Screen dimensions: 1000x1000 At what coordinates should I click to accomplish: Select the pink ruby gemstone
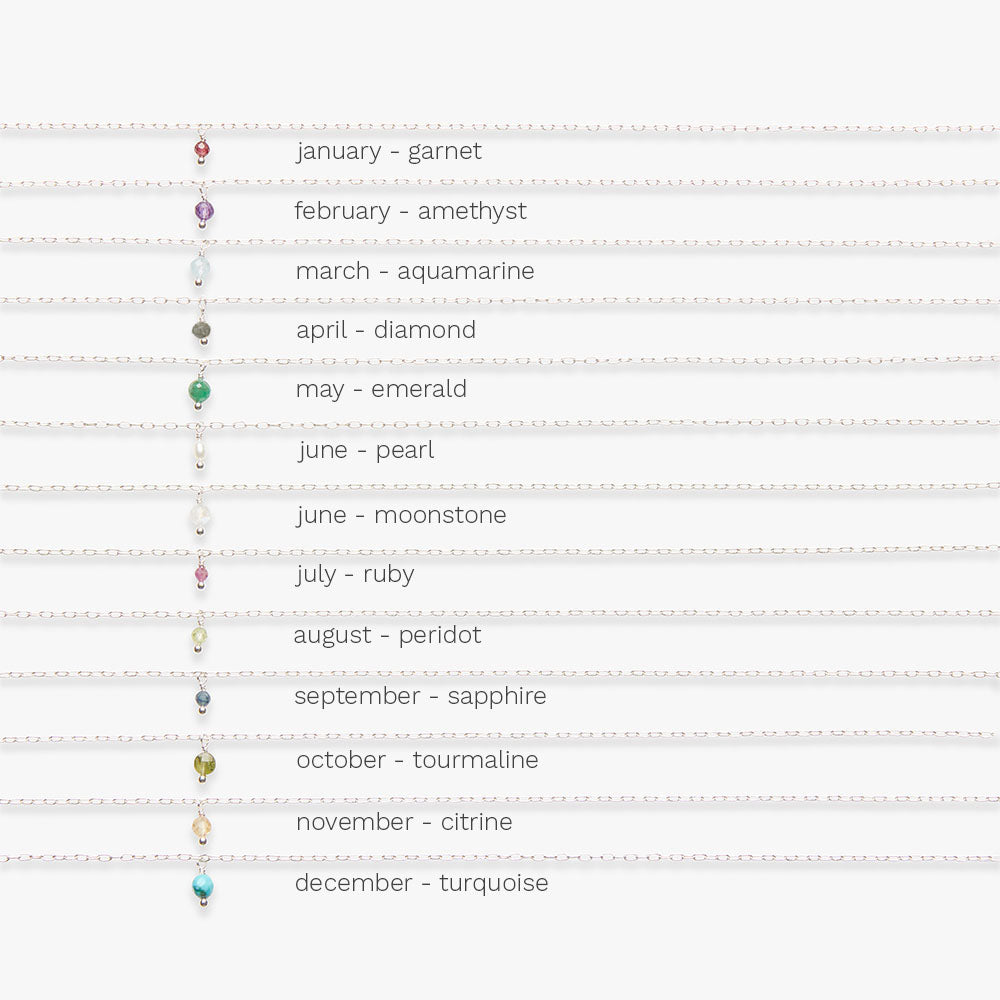(201, 574)
